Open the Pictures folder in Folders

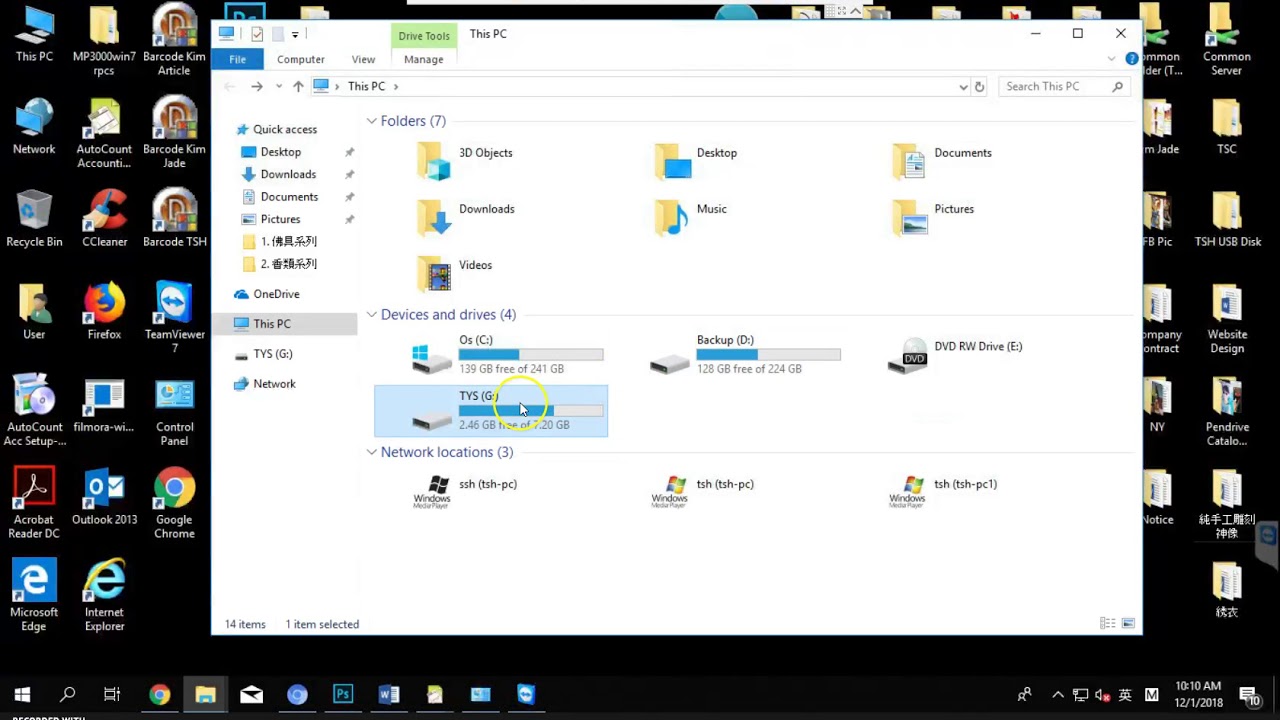[933, 217]
